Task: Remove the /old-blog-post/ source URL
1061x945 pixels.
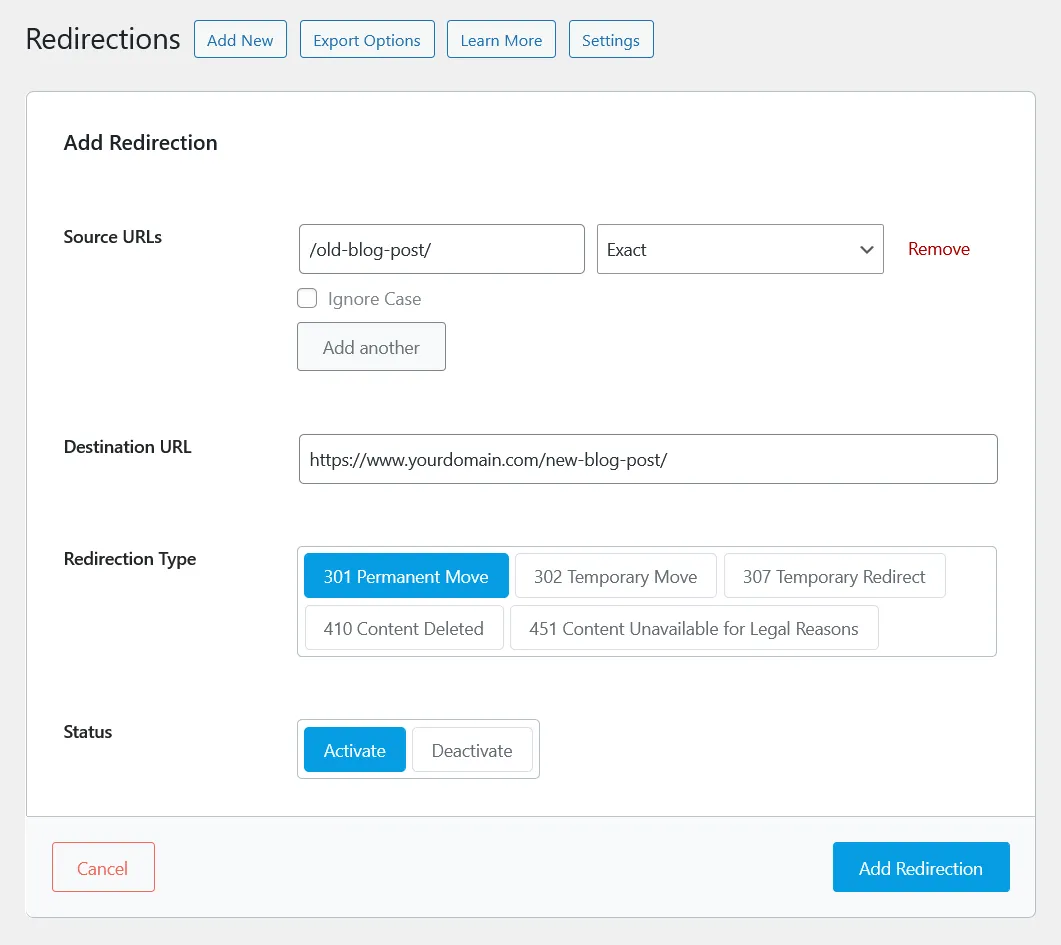Action: tap(938, 249)
